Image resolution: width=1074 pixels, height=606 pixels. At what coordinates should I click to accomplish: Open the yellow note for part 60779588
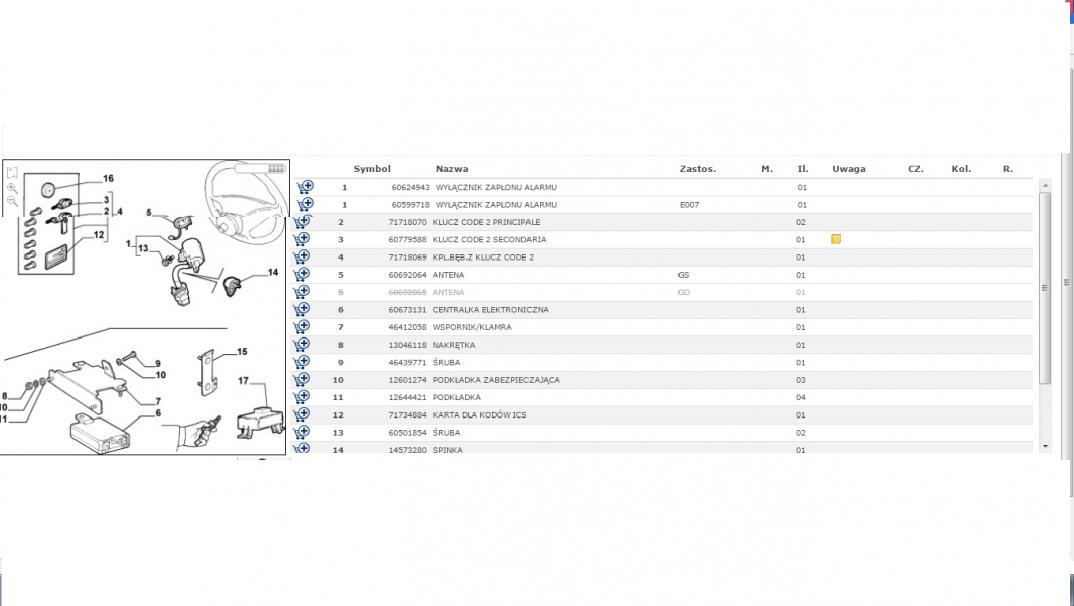(x=836, y=239)
